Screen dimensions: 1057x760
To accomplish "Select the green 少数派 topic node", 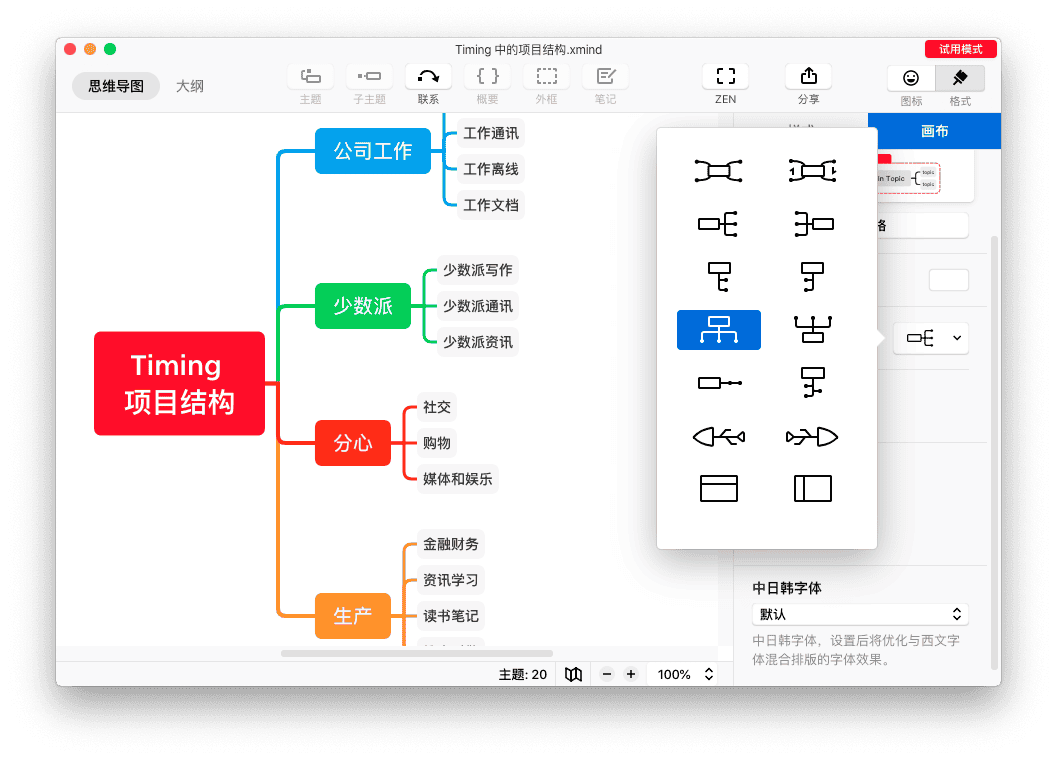I will (x=363, y=306).
